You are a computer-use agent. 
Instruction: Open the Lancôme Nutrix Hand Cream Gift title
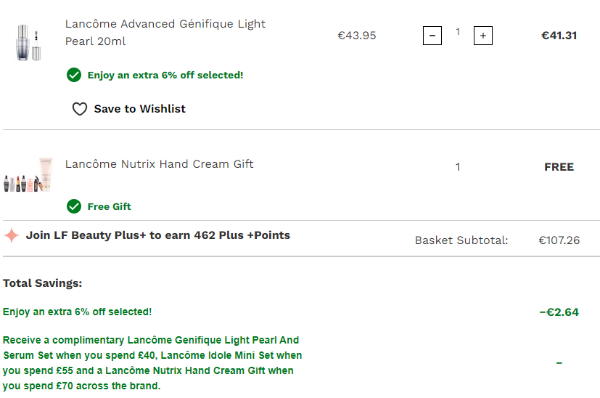click(x=159, y=164)
